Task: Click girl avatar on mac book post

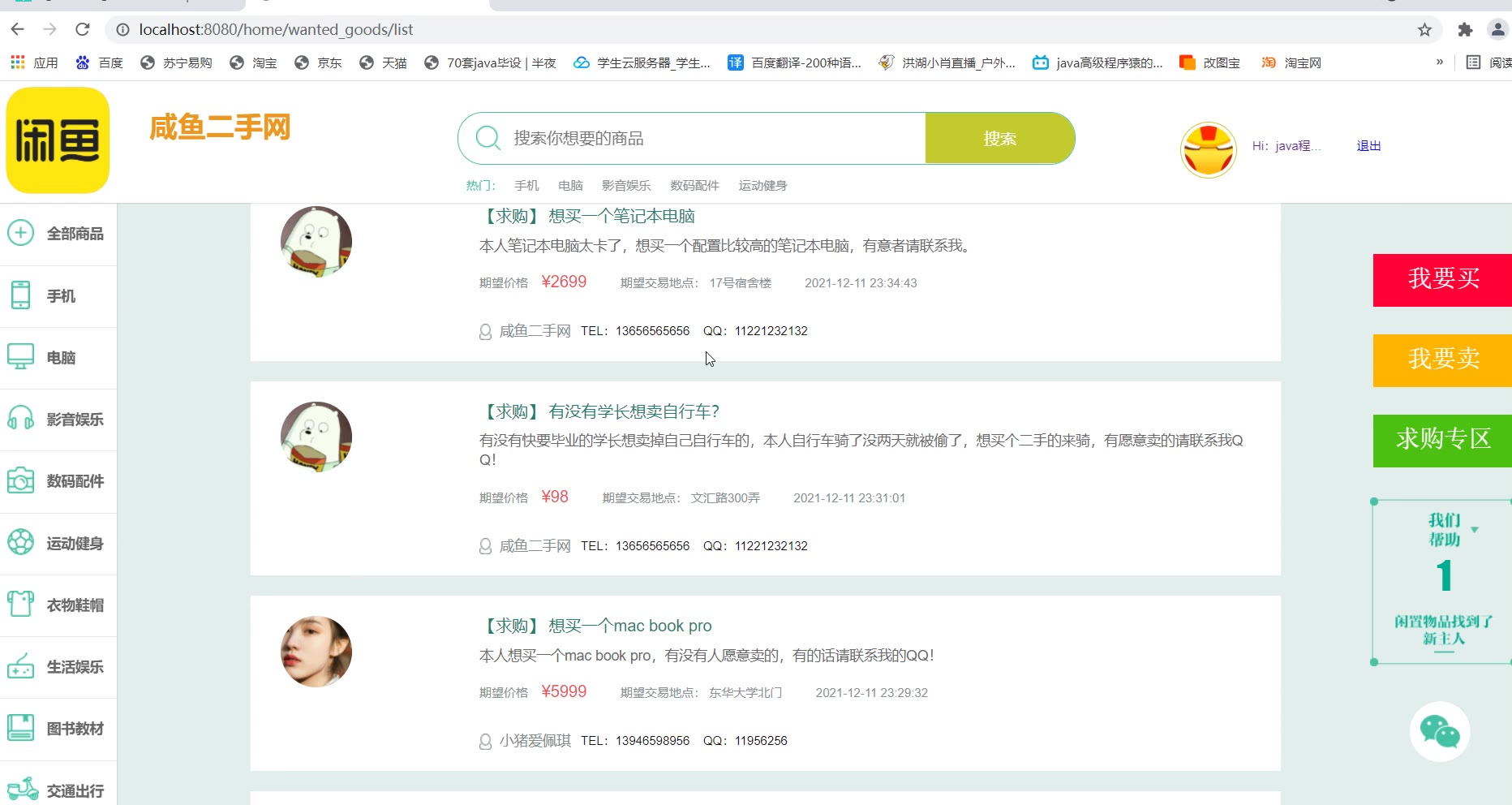Action: click(x=316, y=652)
